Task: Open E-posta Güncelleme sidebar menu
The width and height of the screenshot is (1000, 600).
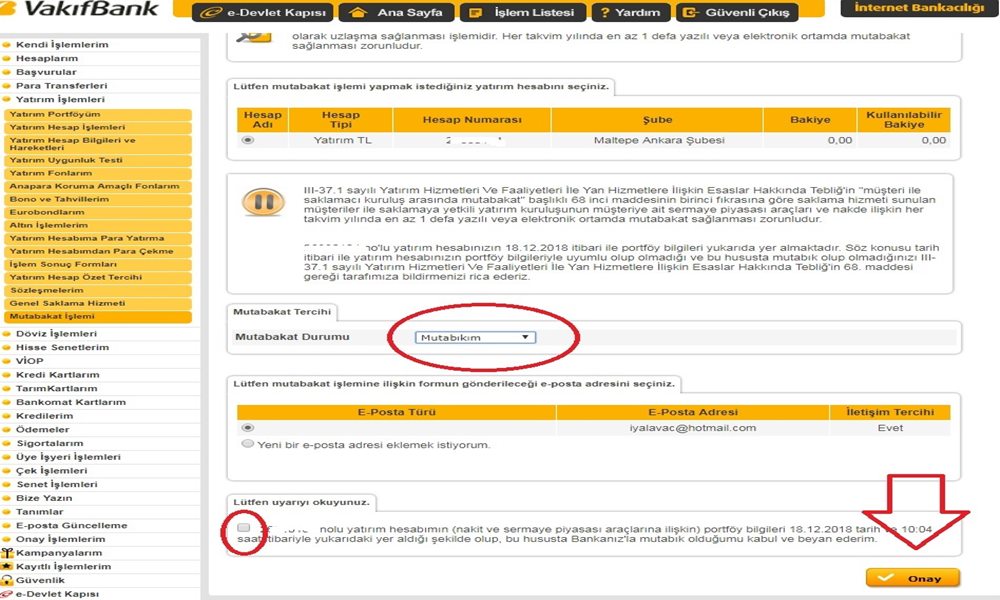Action: coord(71,525)
